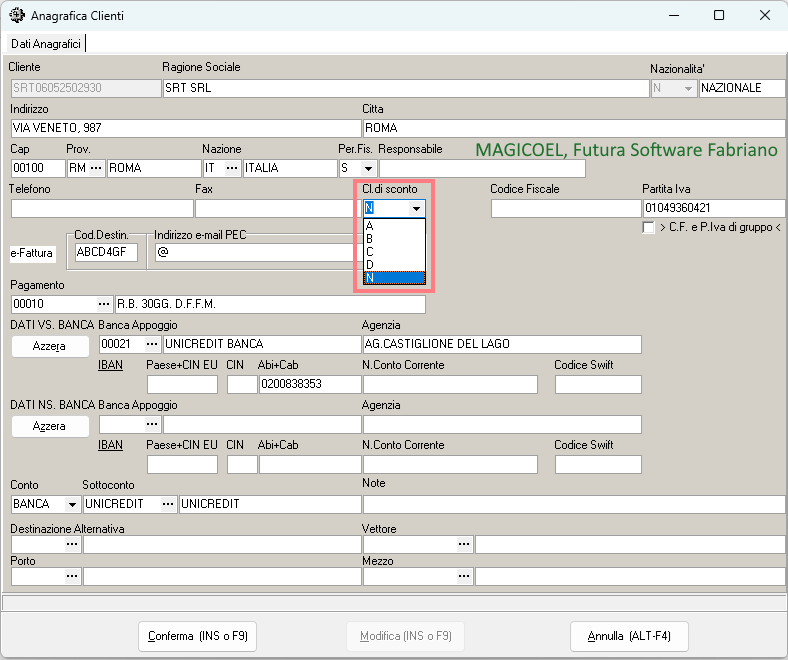Open the disabled Nazionalita' N dropdown
The height and width of the screenshot is (660, 788).
pos(688,88)
